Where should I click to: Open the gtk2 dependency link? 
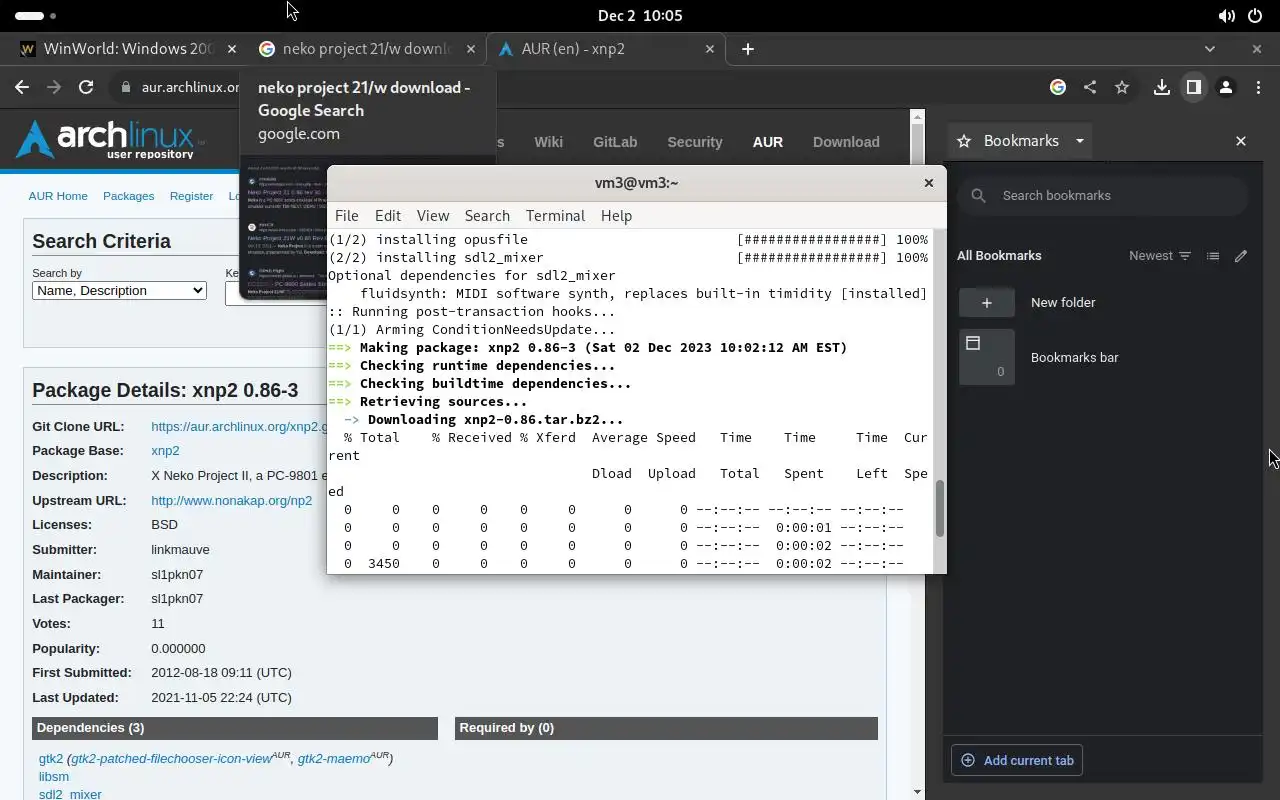coord(50,758)
